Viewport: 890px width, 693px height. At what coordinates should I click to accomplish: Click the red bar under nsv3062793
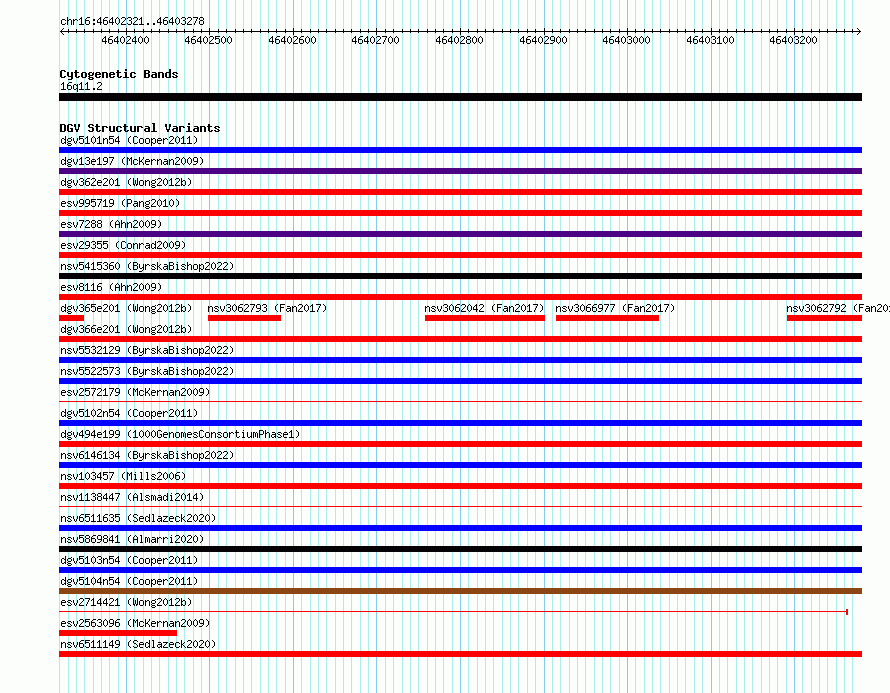pos(244,318)
